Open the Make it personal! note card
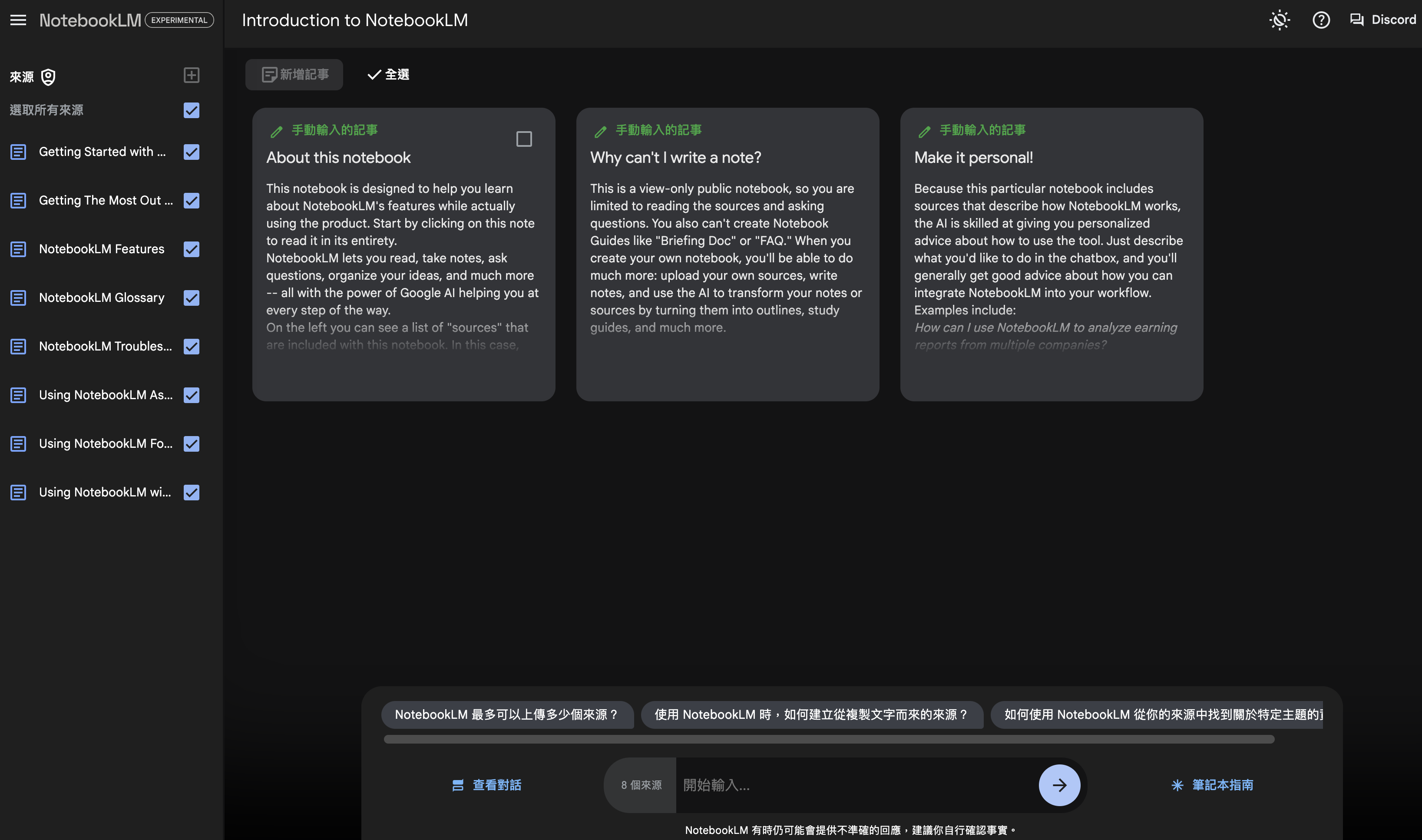The height and width of the screenshot is (840, 1422). coord(1052,255)
